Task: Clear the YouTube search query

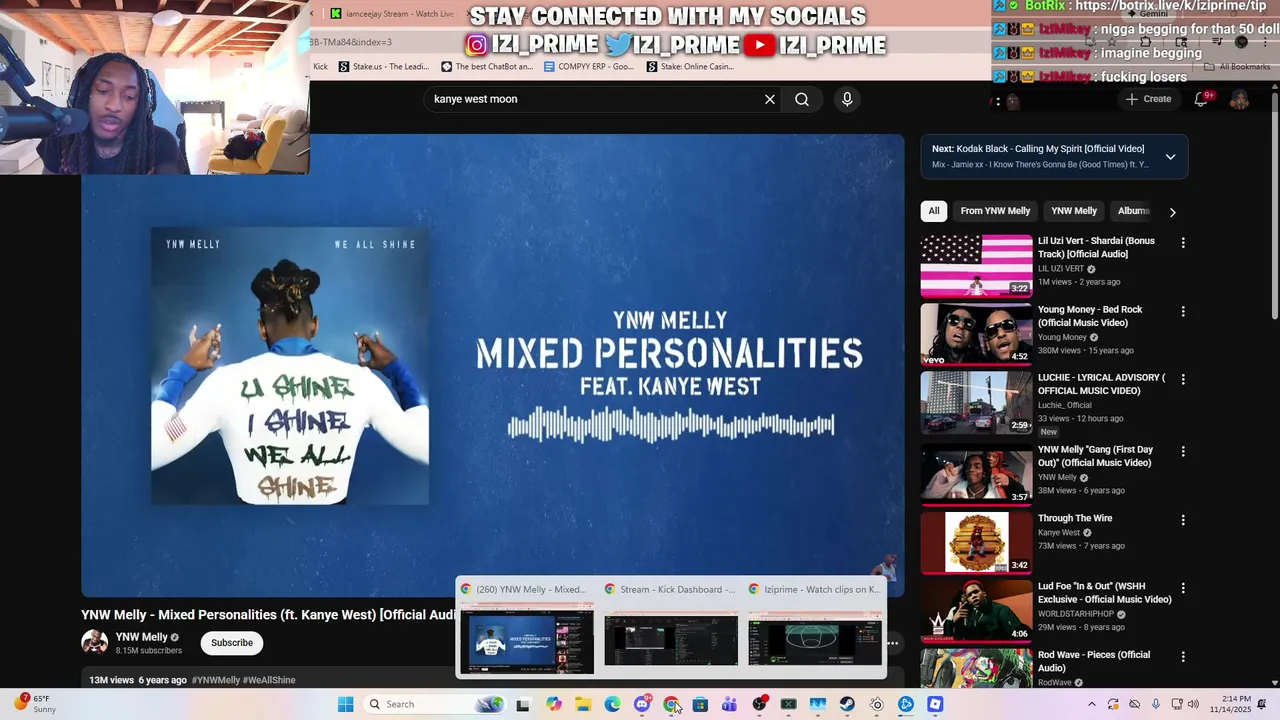Action: 770,99
